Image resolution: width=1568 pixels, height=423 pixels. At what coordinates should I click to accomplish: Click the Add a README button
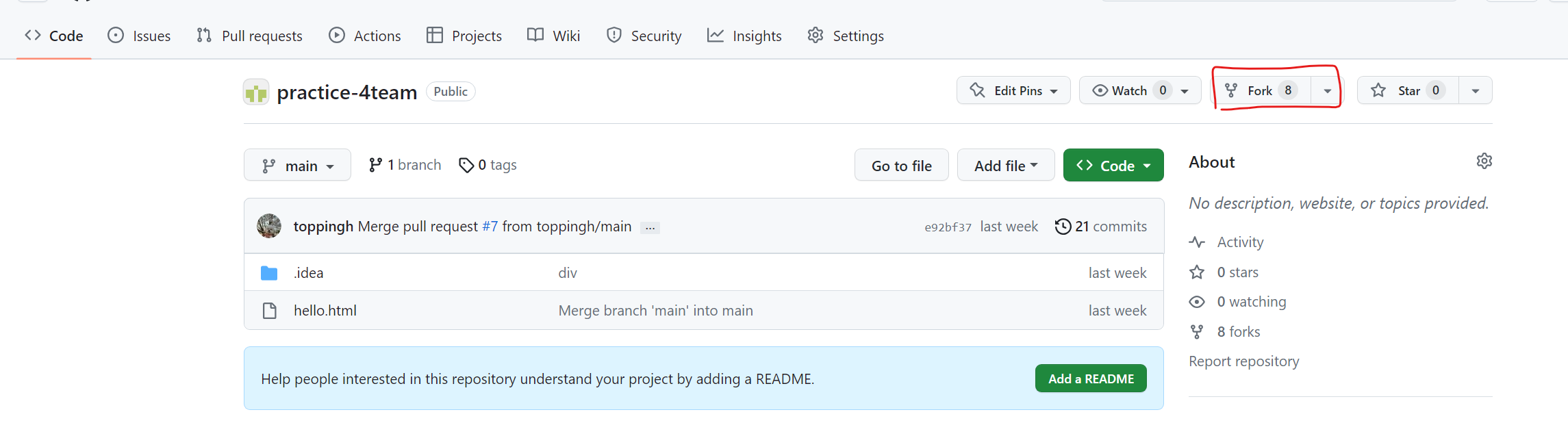click(1091, 379)
